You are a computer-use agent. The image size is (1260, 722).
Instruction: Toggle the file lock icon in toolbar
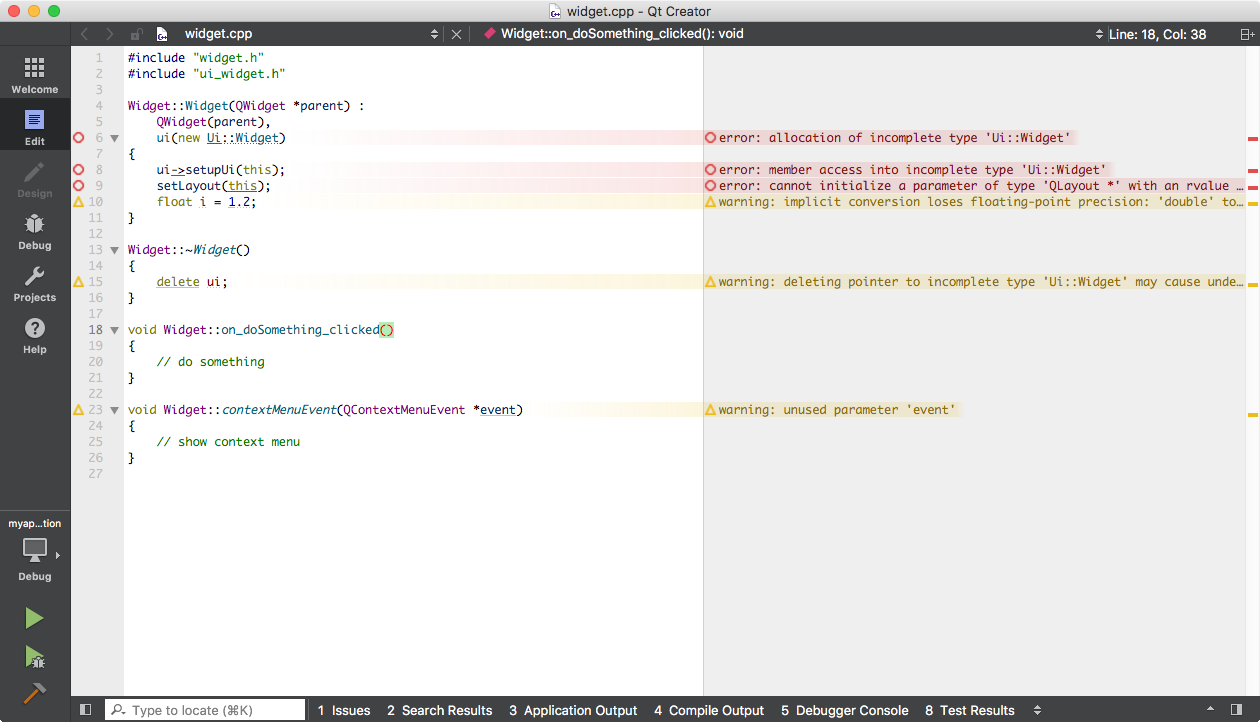click(136, 34)
